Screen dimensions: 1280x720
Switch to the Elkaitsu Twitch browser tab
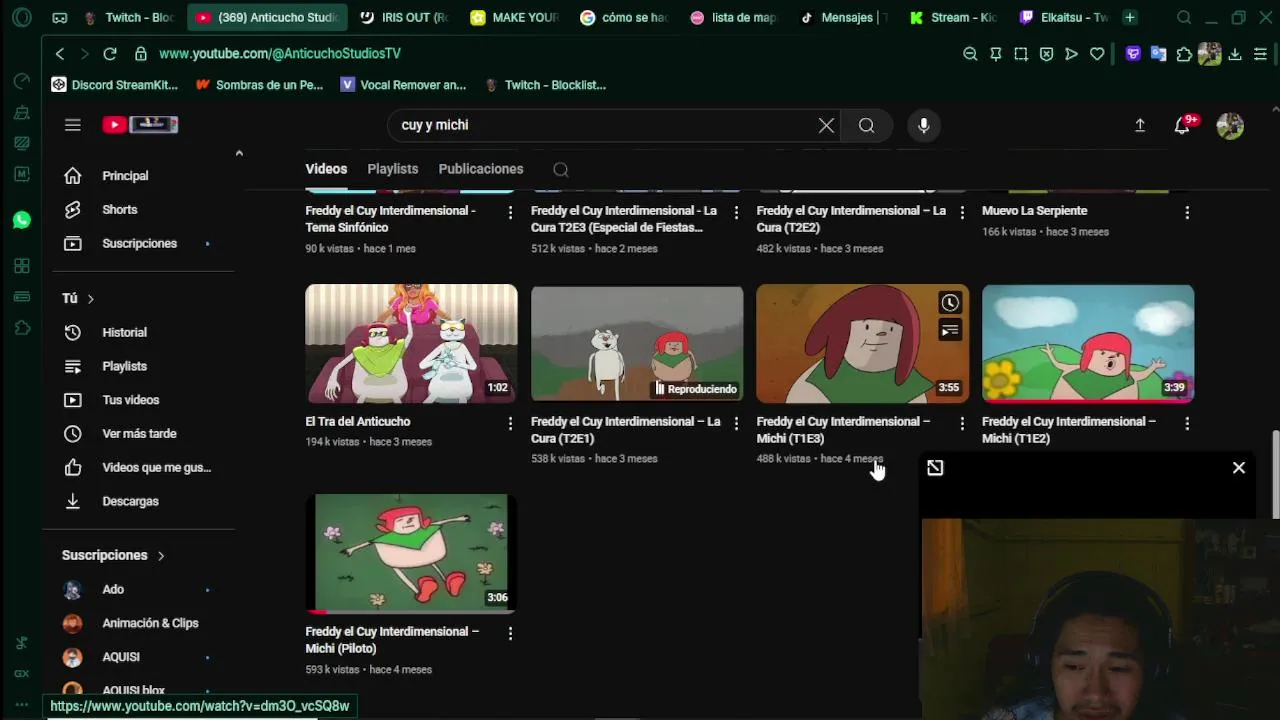click(1062, 18)
